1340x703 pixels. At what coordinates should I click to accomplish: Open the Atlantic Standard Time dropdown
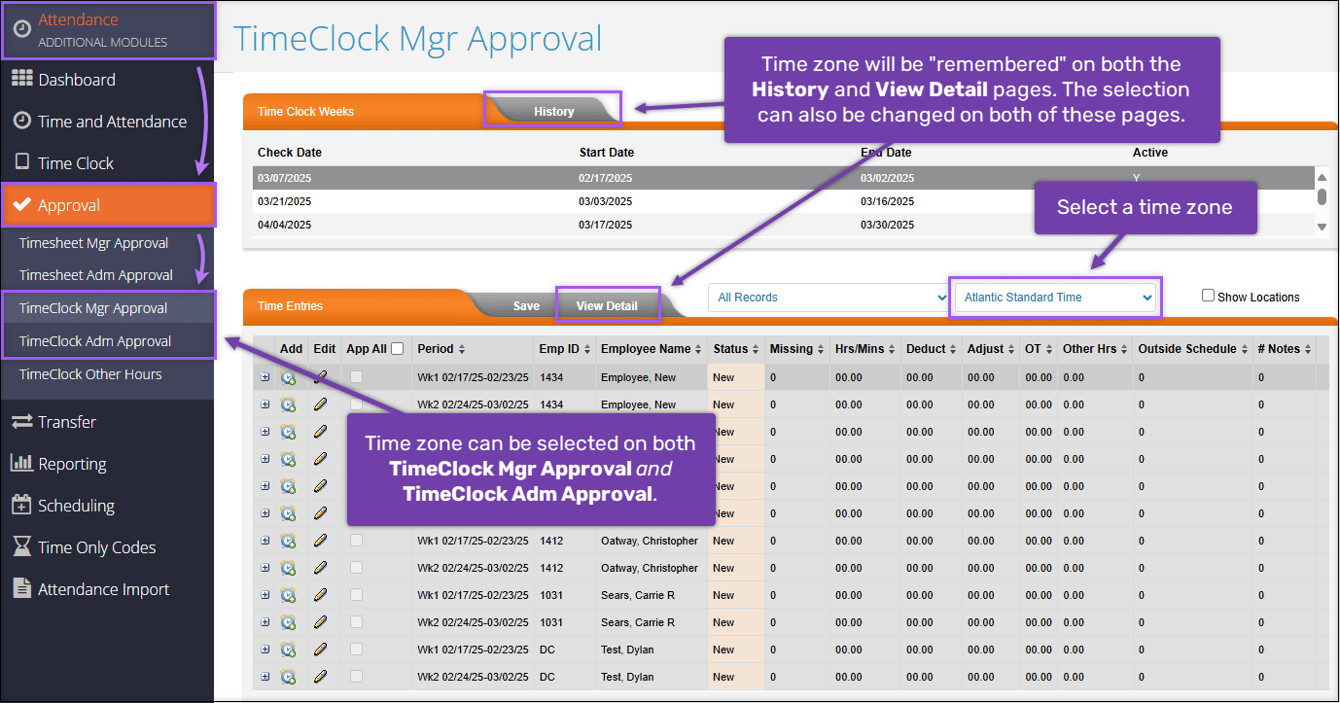[x=1054, y=297]
